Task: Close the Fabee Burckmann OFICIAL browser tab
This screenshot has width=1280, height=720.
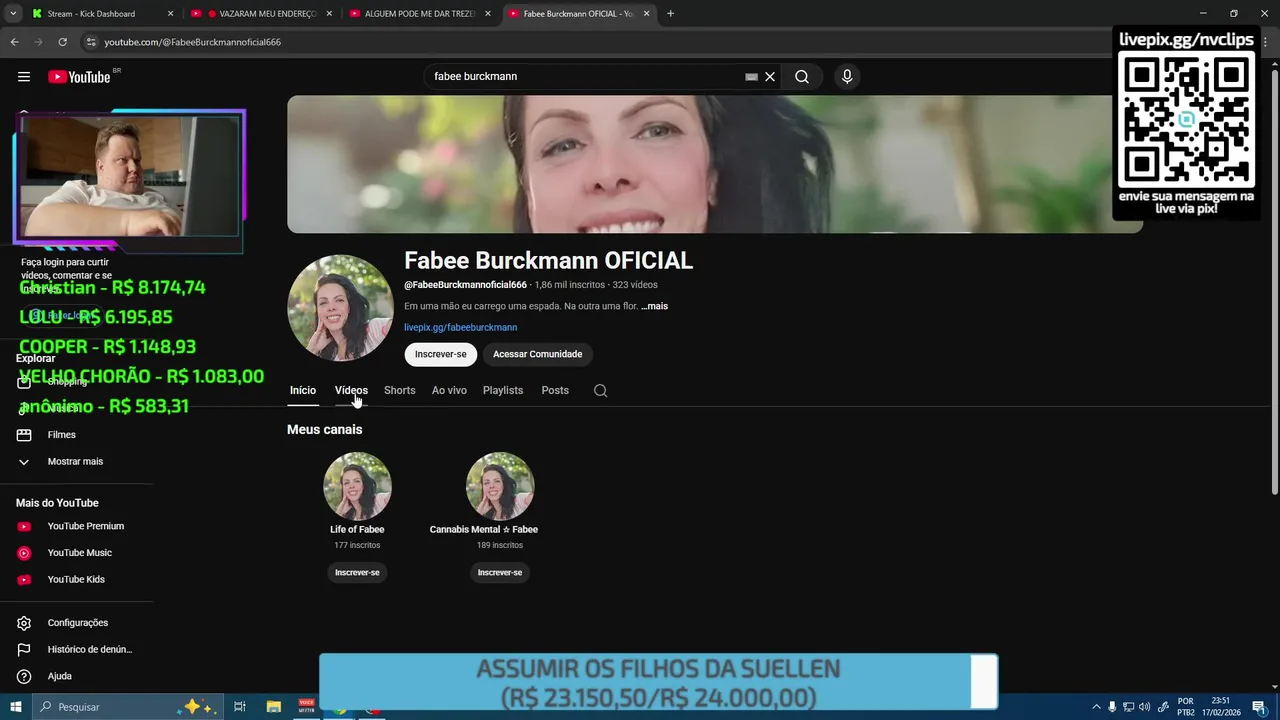Action: coord(646,14)
